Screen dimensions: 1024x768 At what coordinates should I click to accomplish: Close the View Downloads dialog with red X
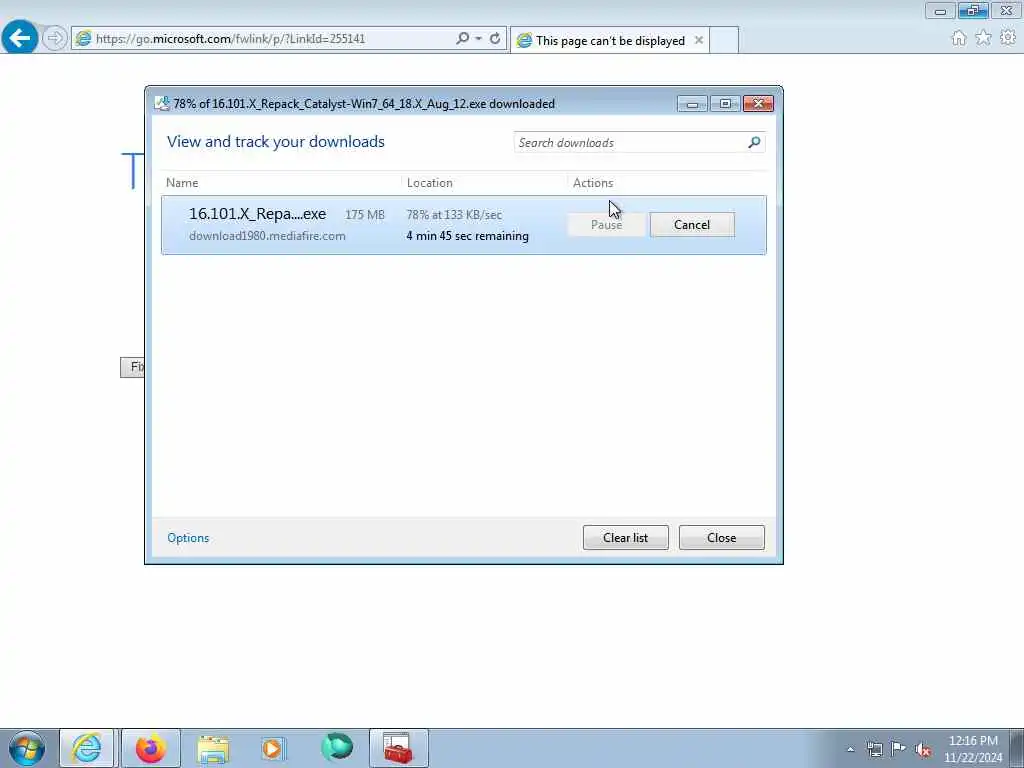click(758, 104)
